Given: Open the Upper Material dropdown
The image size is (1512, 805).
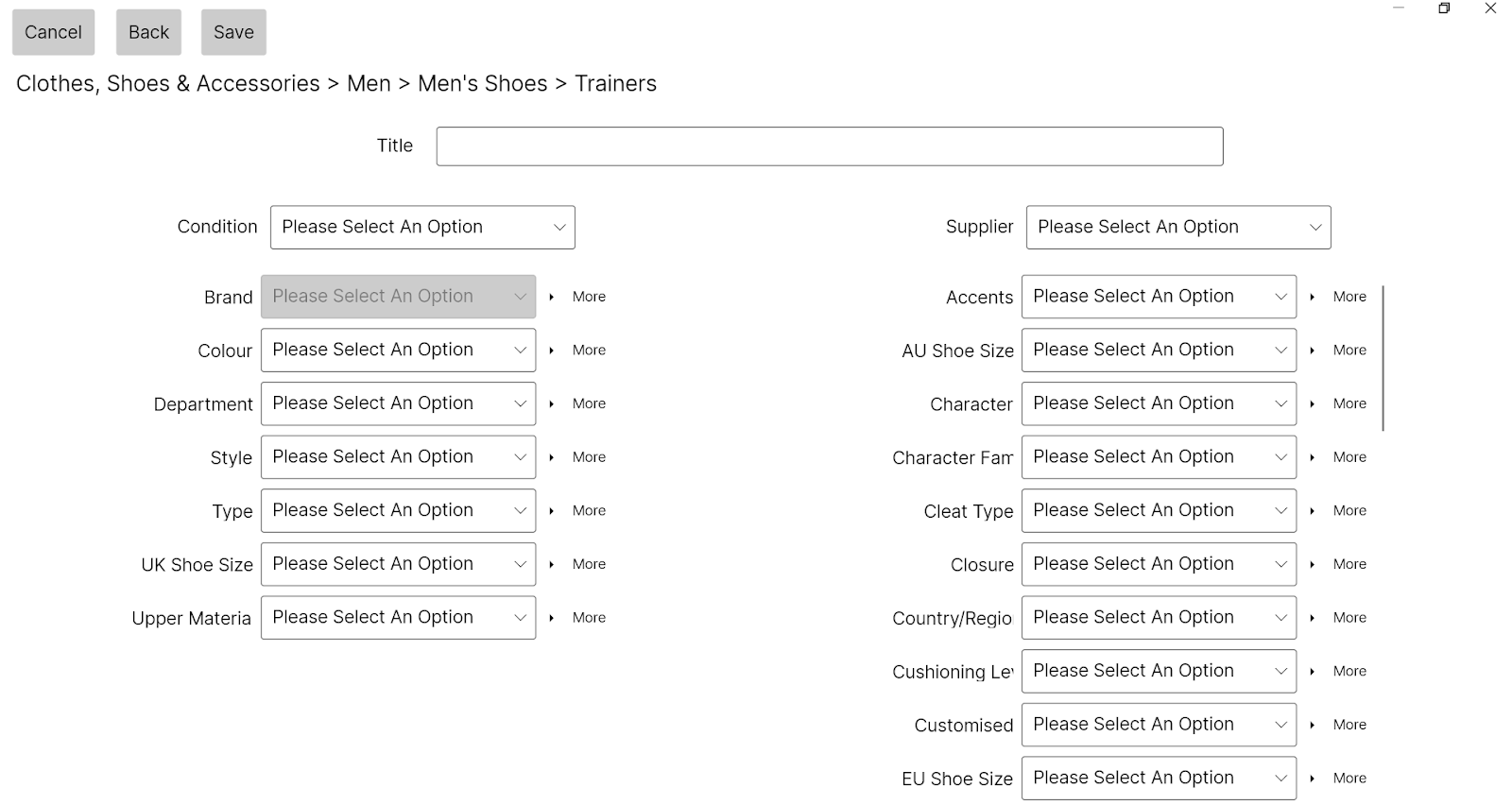Looking at the screenshot, I should tap(398, 618).
